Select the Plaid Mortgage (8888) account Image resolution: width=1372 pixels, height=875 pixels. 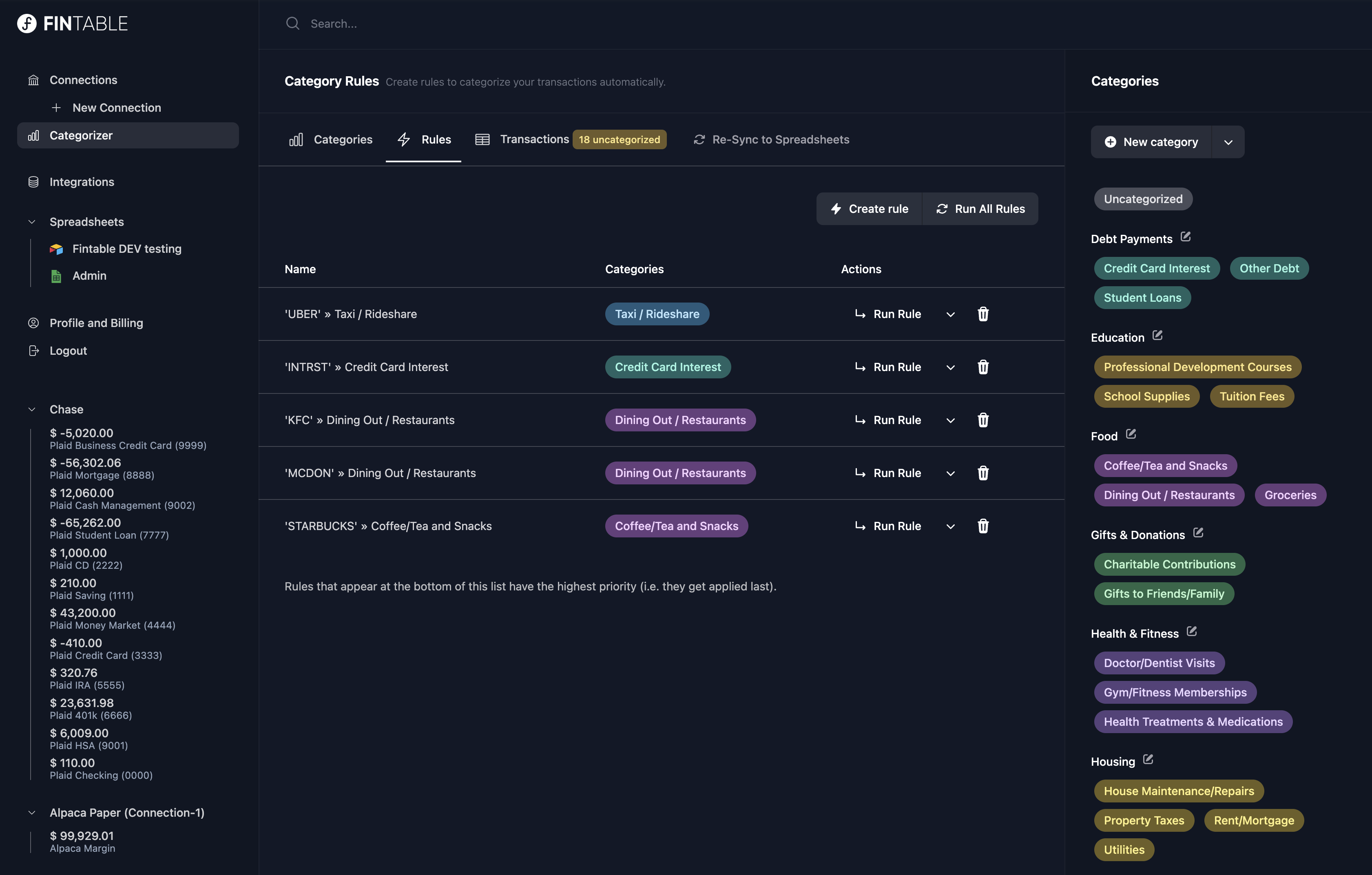pos(102,469)
